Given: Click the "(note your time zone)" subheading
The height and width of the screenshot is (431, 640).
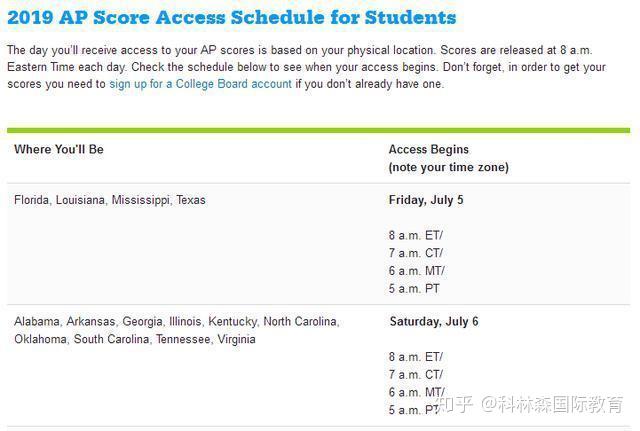Looking at the screenshot, I should (448, 167).
